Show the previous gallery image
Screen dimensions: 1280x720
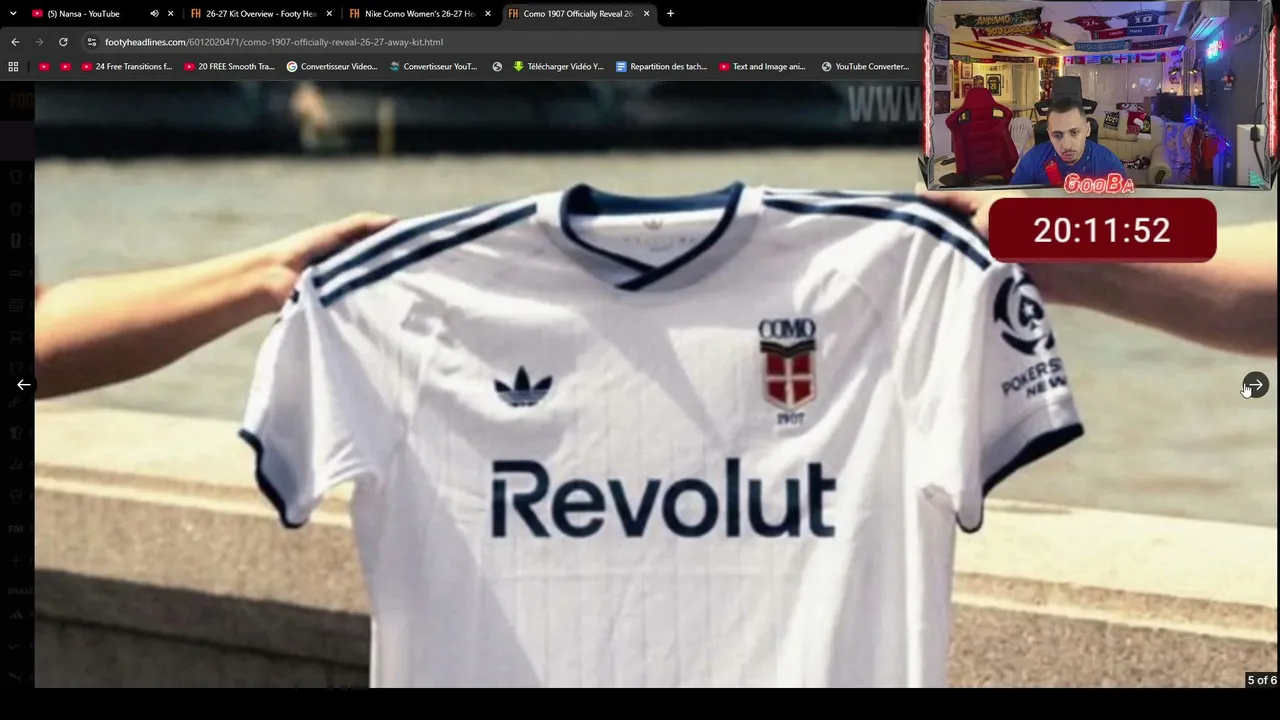(23, 385)
